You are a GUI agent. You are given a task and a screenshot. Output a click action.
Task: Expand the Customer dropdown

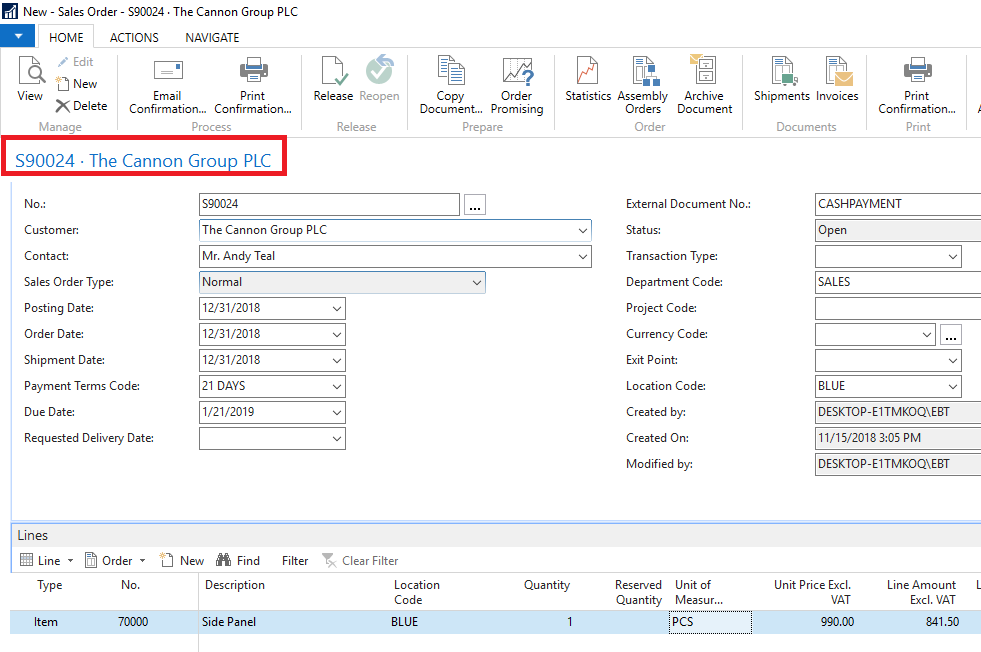[582, 230]
